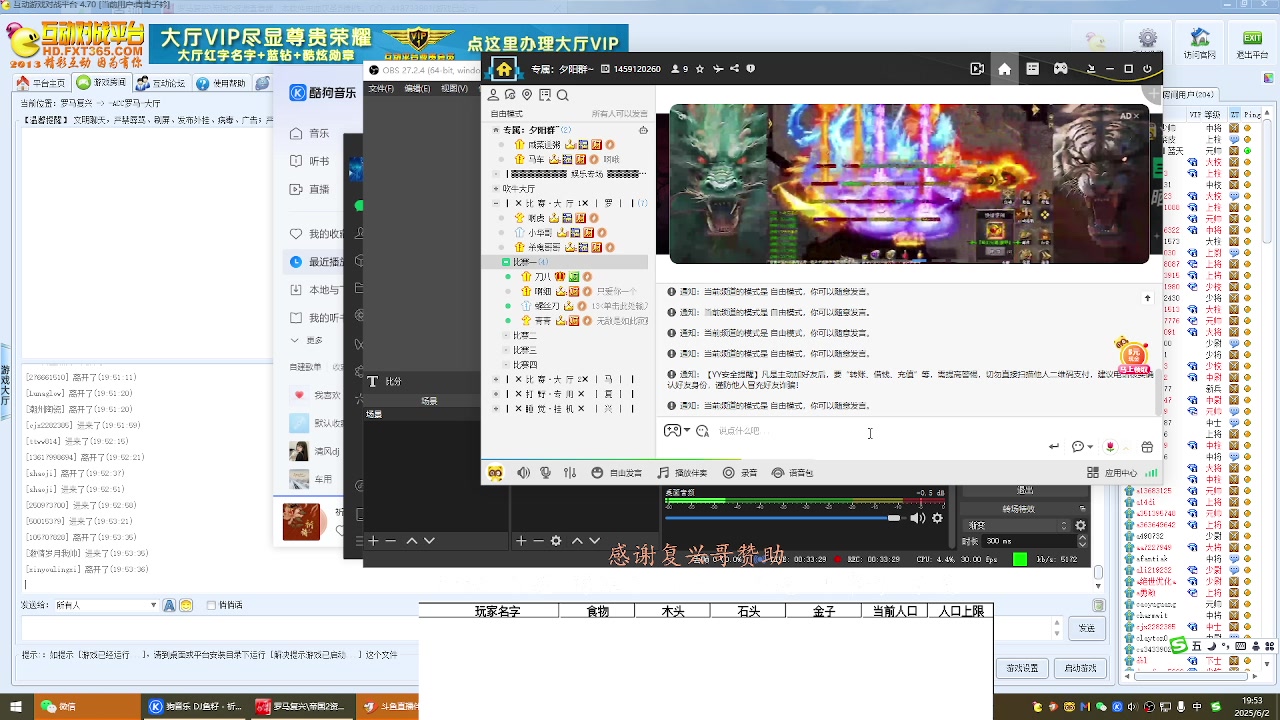The height and width of the screenshot is (720, 1280).
Task: Open the gift box icon in YY chat
Action: [x=1147, y=447]
